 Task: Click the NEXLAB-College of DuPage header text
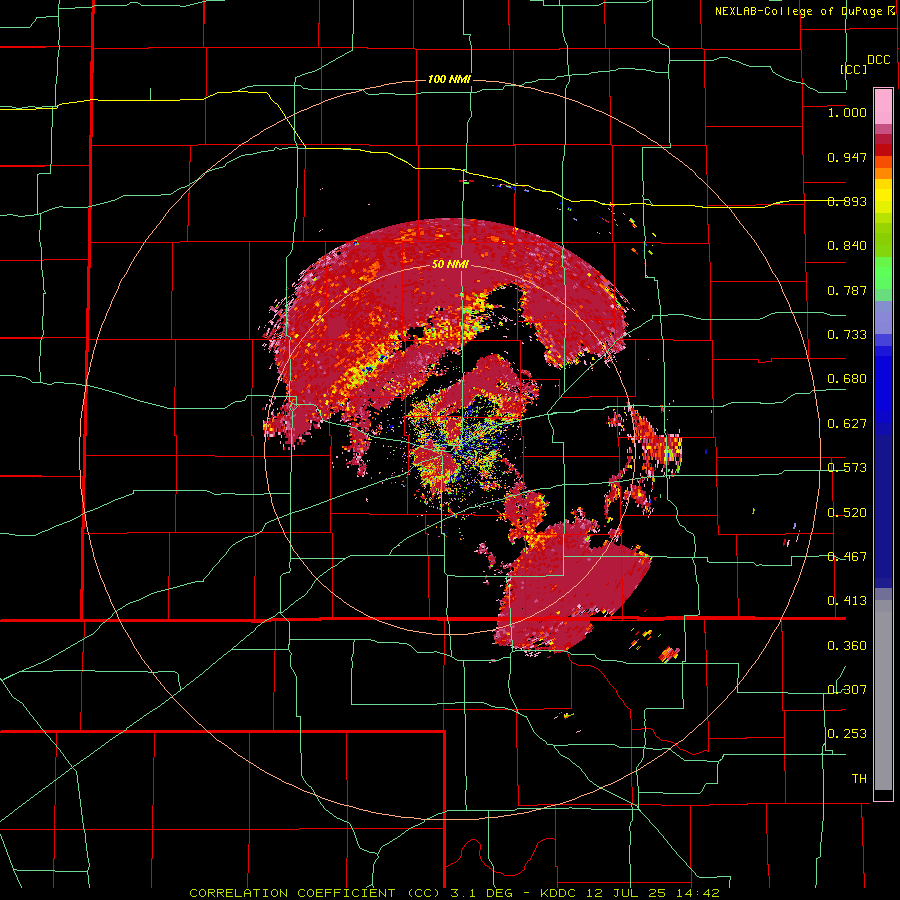pyautogui.click(x=798, y=11)
